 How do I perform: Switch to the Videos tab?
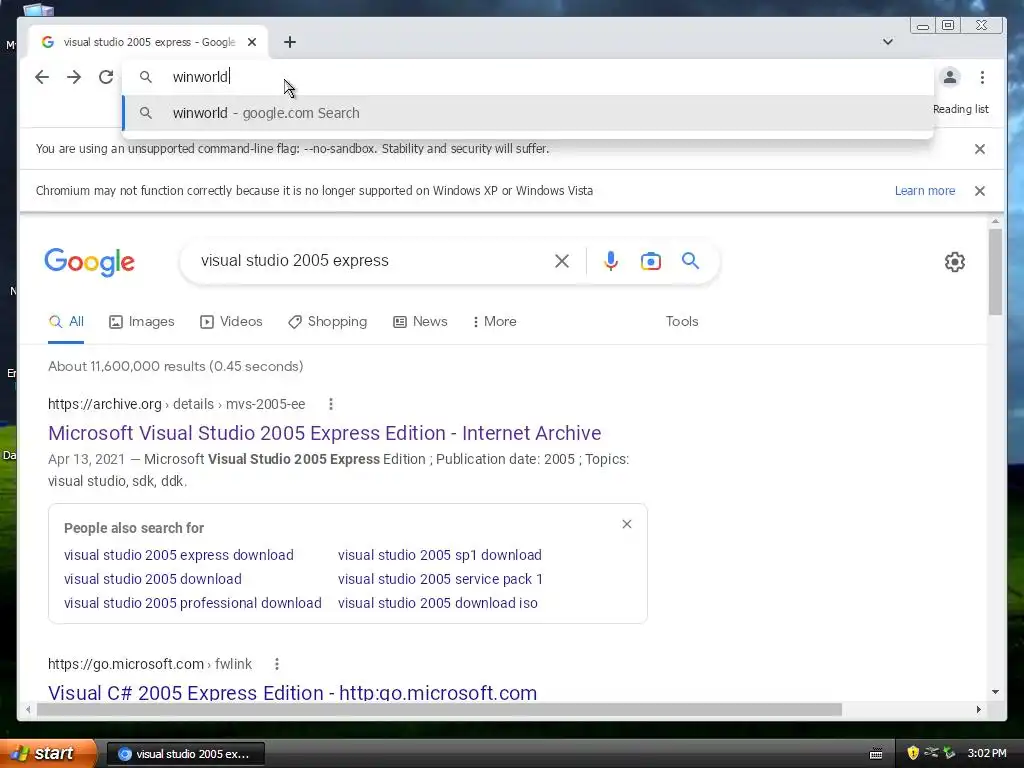[231, 321]
